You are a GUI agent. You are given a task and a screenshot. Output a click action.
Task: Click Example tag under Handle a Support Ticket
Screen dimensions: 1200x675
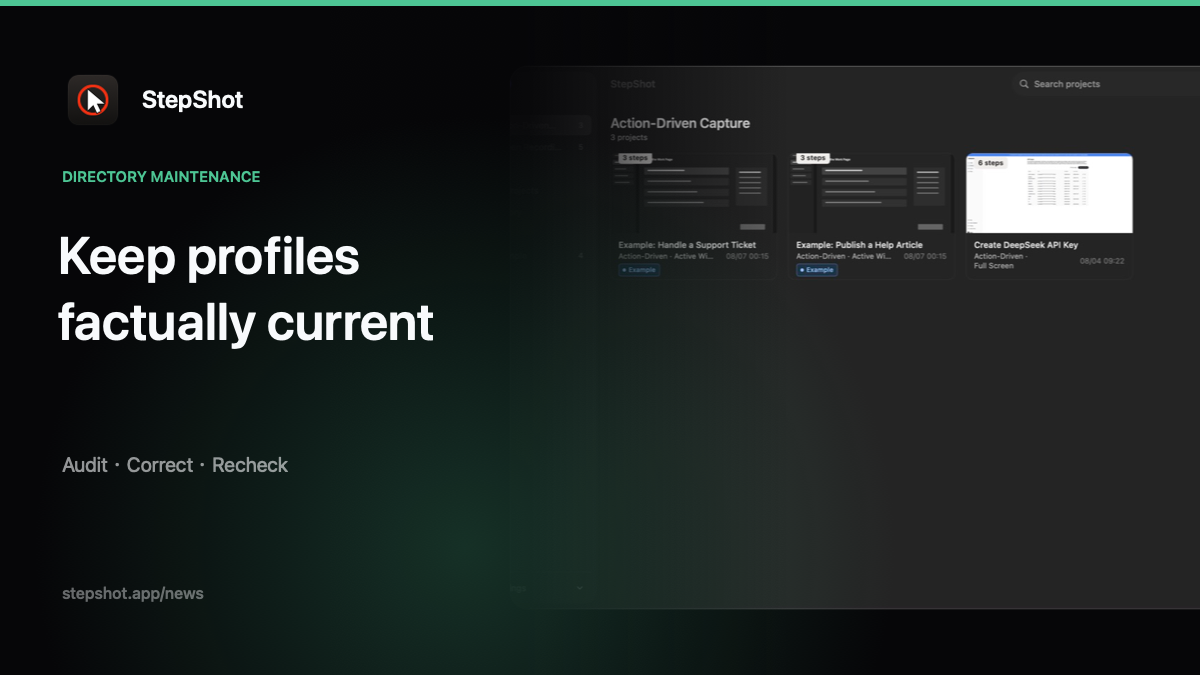(x=638, y=270)
